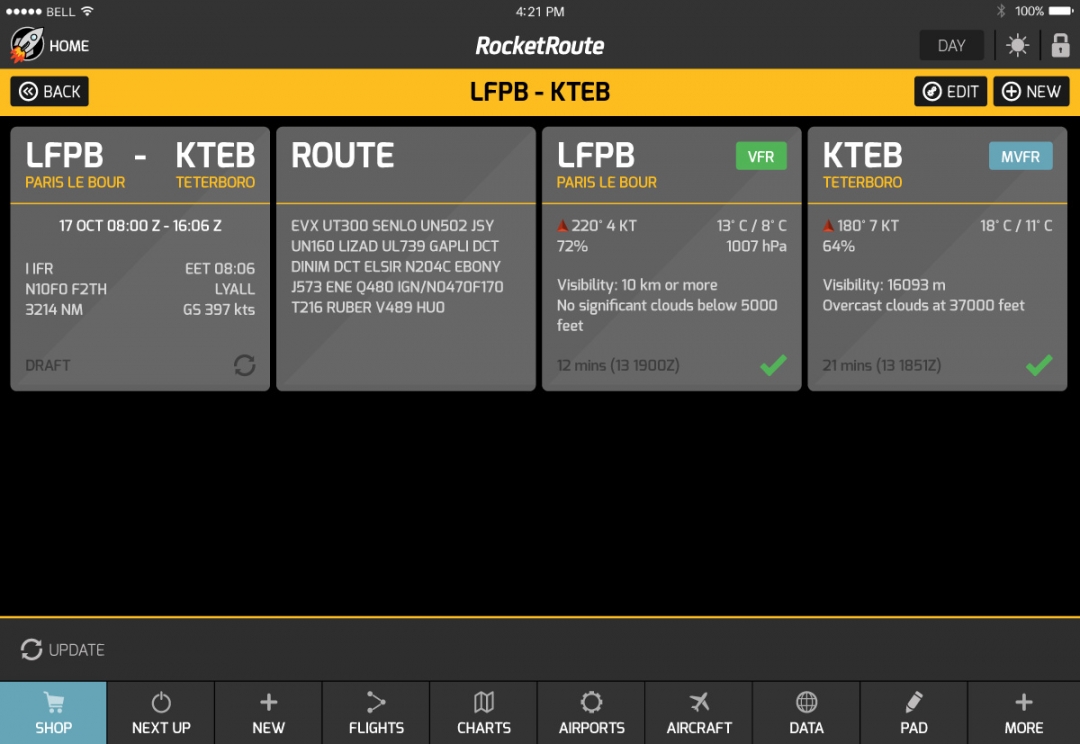Tap the padlock lock icon
This screenshot has width=1080, height=744.
[1060, 45]
